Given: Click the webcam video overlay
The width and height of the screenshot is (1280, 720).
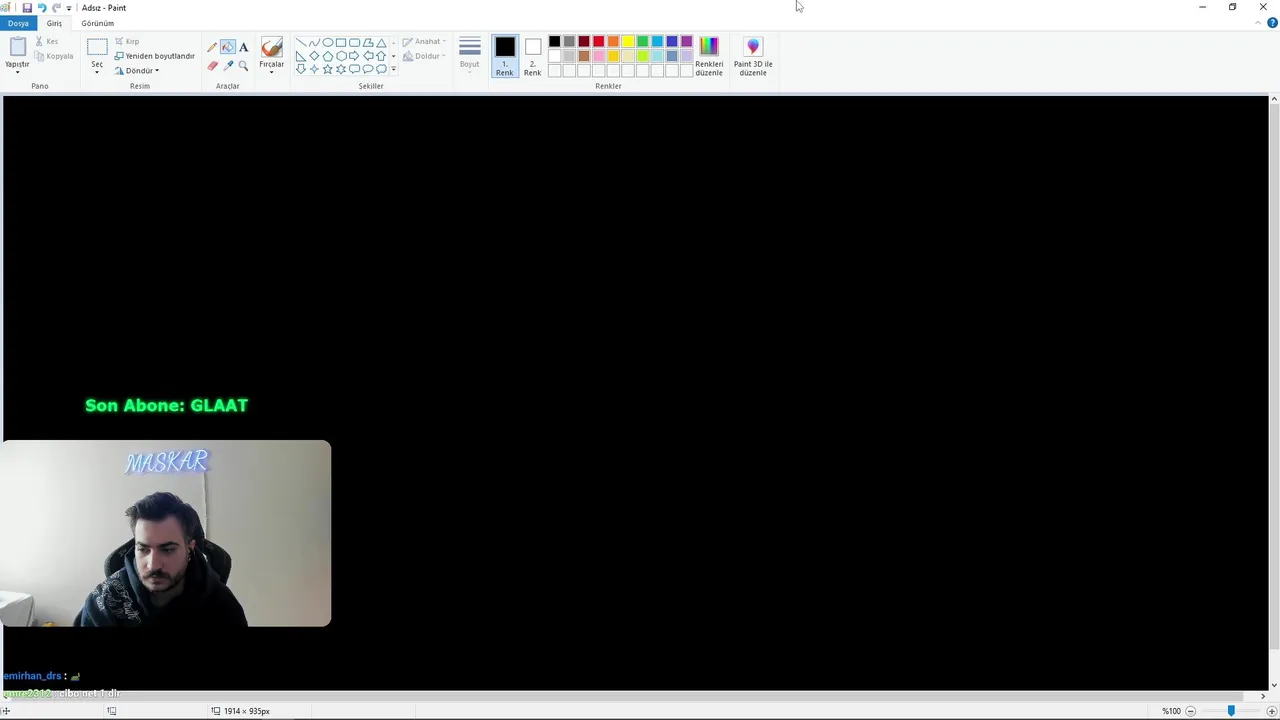Looking at the screenshot, I should coord(165,534).
